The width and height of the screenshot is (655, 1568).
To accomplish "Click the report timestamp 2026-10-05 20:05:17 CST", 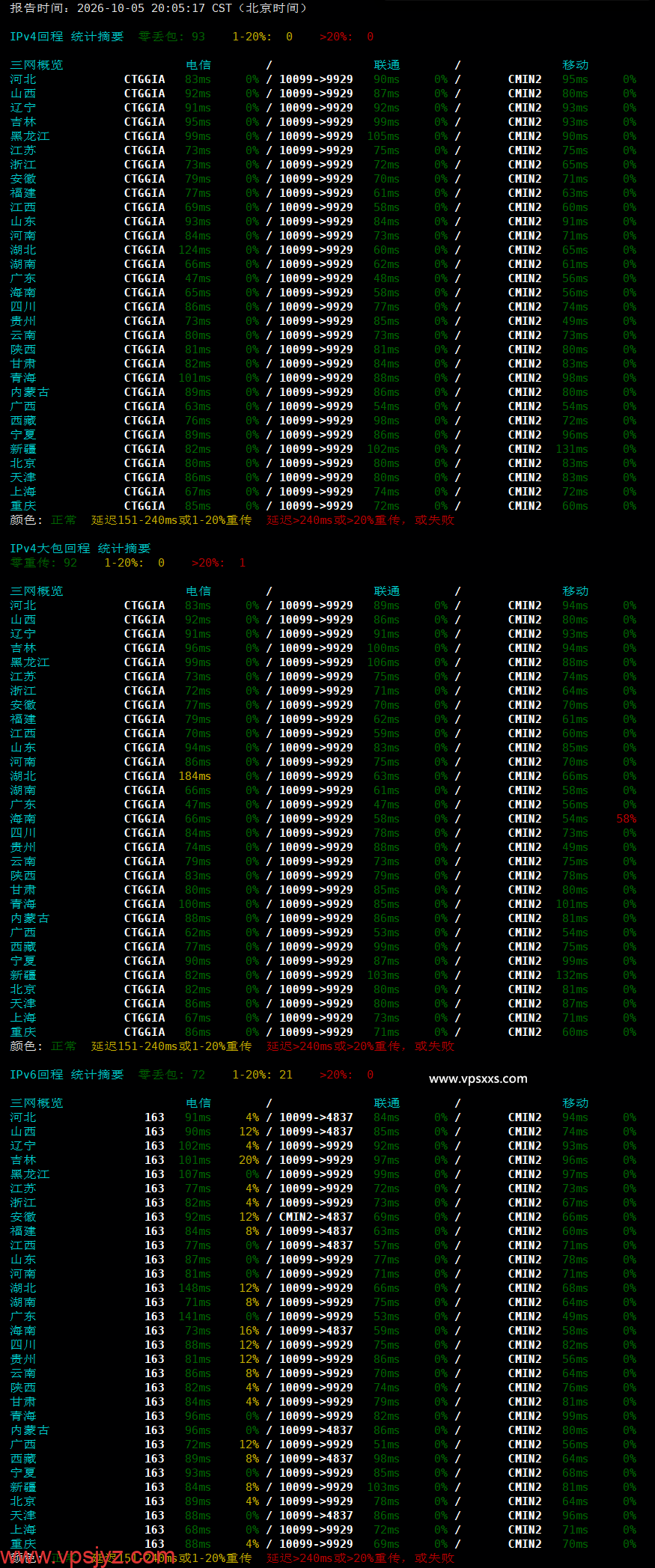I will click(x=154, y=8).
